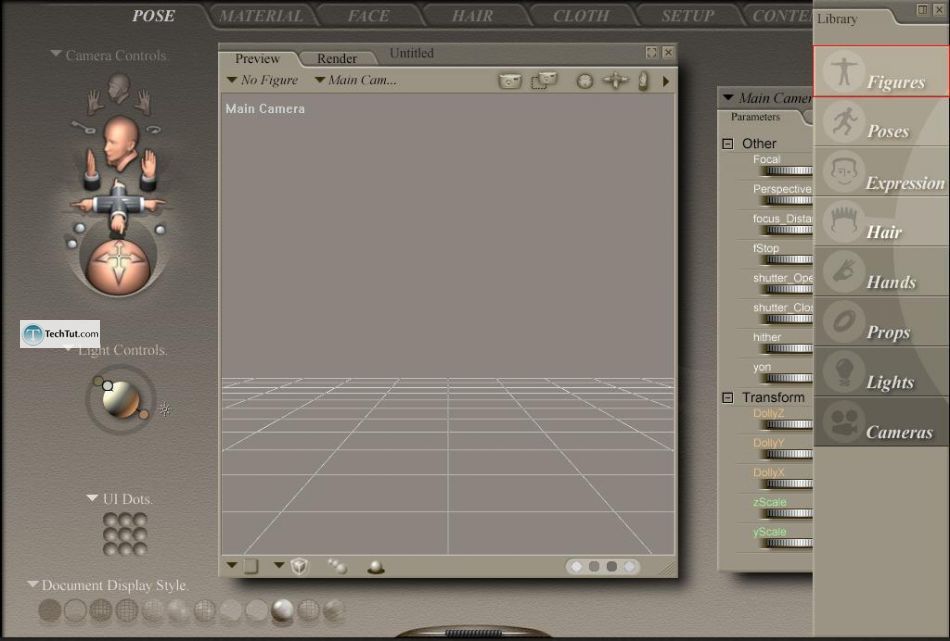The width and height of the screenshot is (950, 641).
Task: Select the Right Hand Camera icon
Action: click(x=143, y=102)
